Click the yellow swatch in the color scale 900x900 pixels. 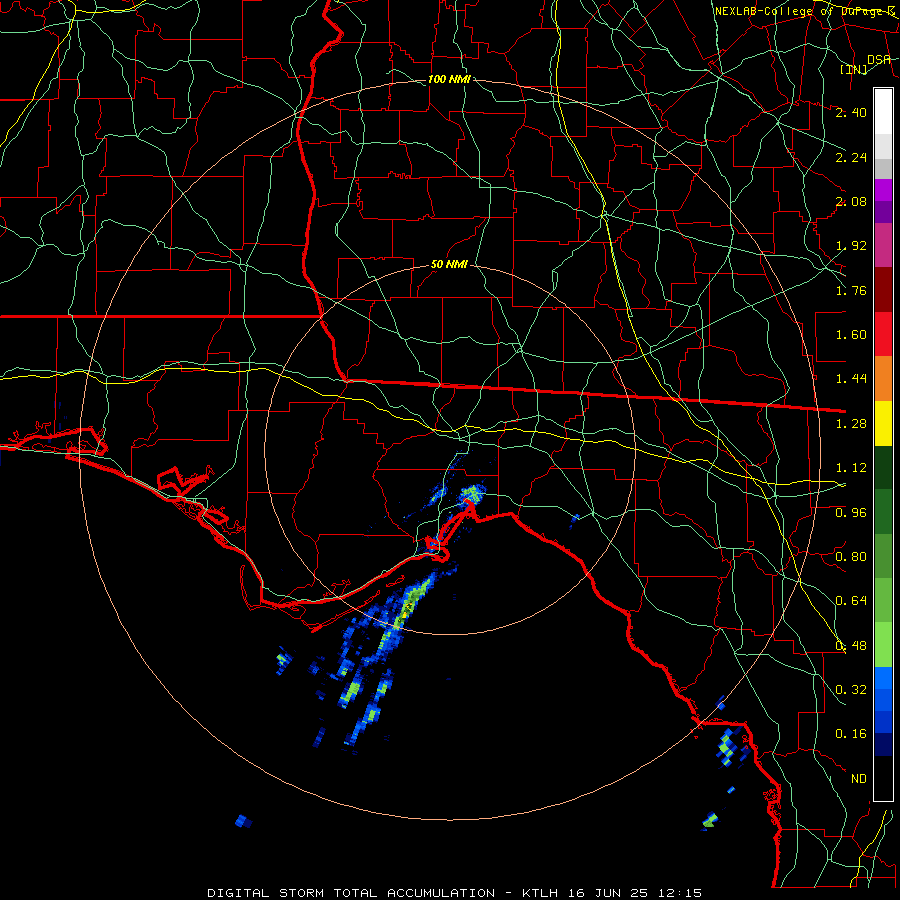pos(883,423)
